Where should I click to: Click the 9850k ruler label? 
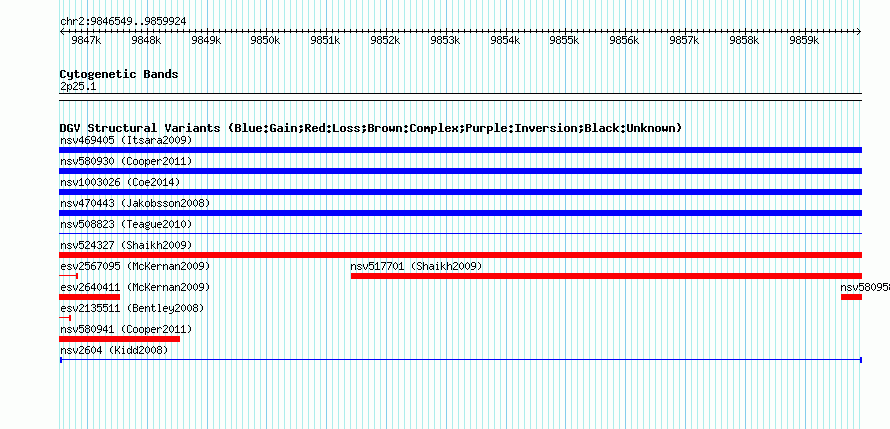(266, 40)
